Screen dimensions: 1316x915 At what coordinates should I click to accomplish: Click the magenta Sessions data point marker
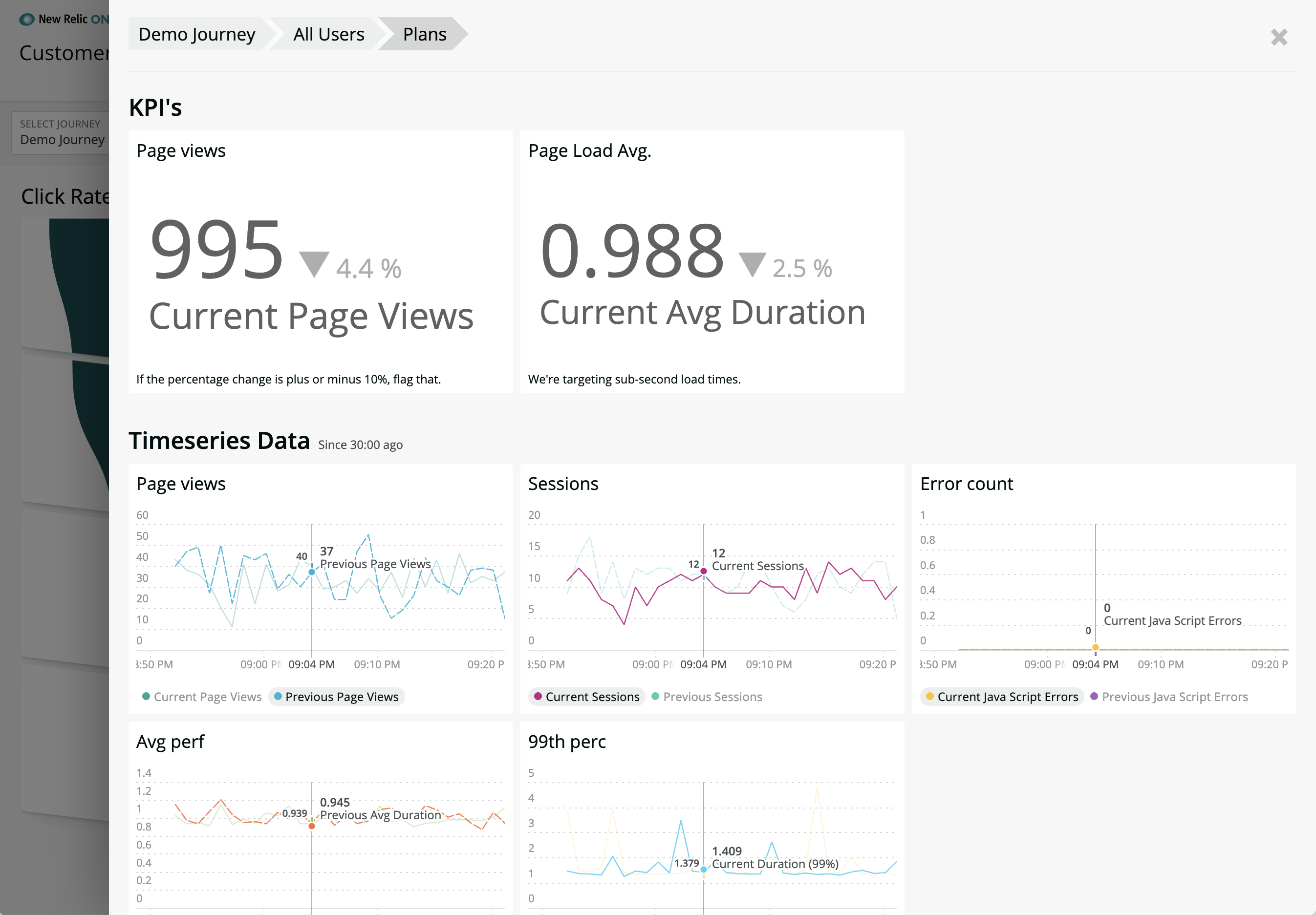703,571
